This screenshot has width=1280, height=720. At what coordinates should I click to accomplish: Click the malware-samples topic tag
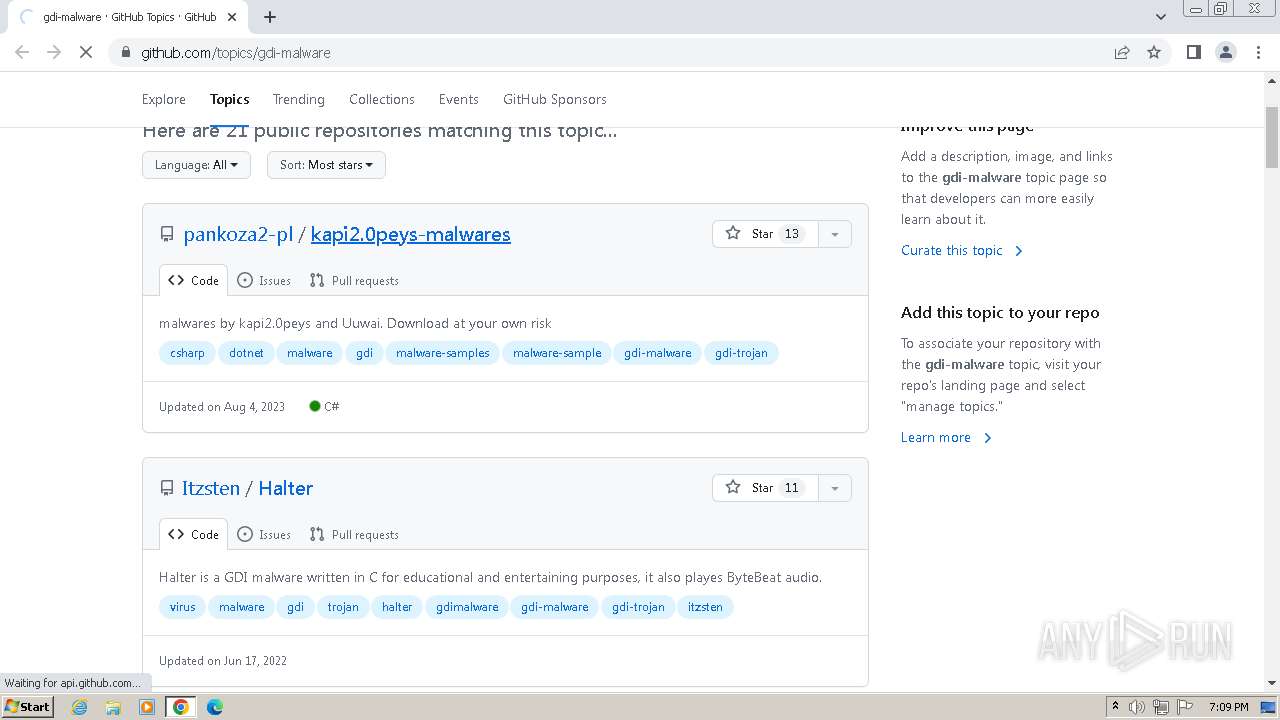[x=443, y=353]
